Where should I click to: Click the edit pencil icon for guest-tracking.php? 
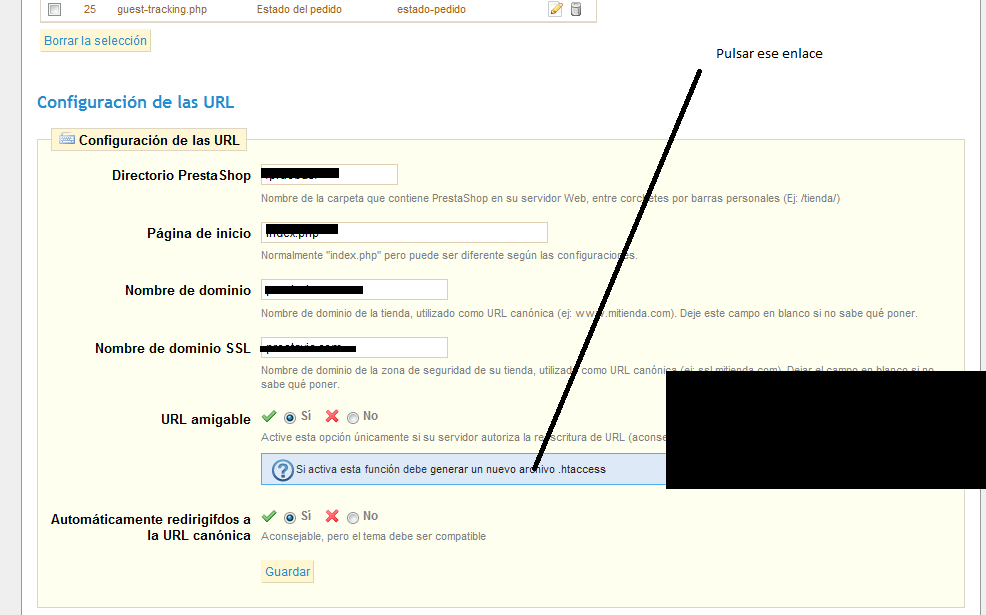[x=556, y=10]
